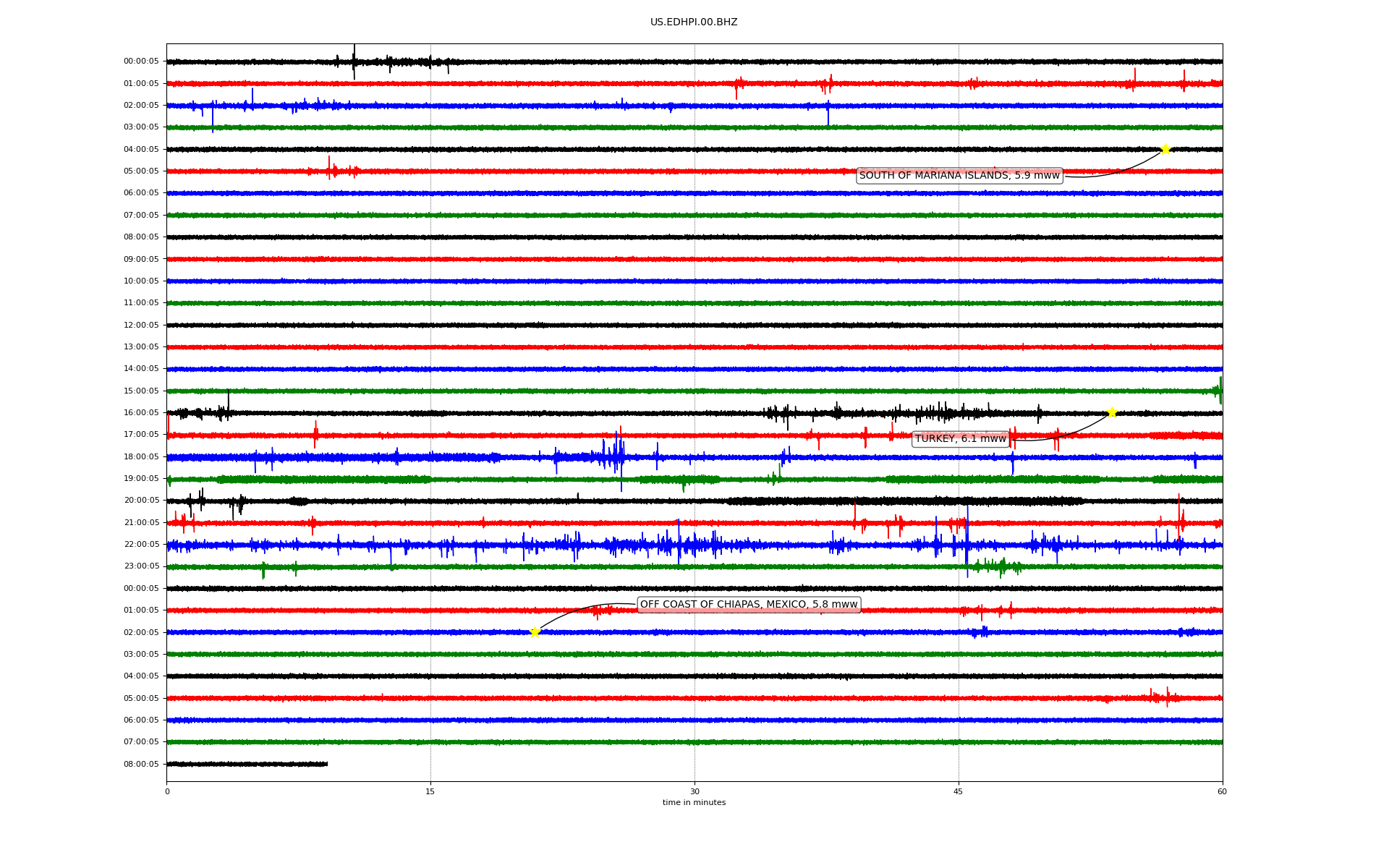Click the 14:00:05 time label
This screenshot has width=1389, height=868.
(x=141, y=369)
